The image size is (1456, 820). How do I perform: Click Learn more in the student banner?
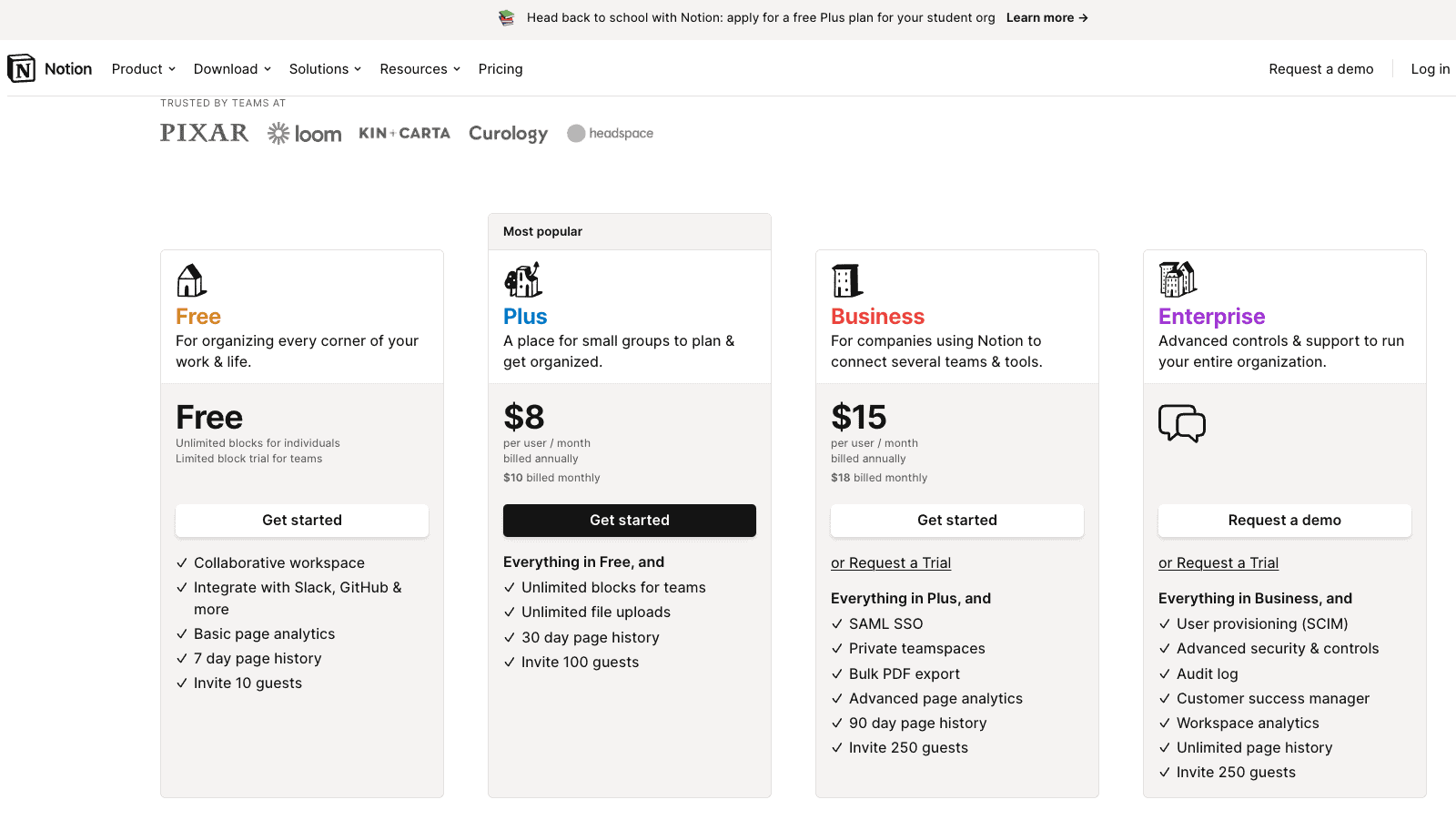(1046, 17)
